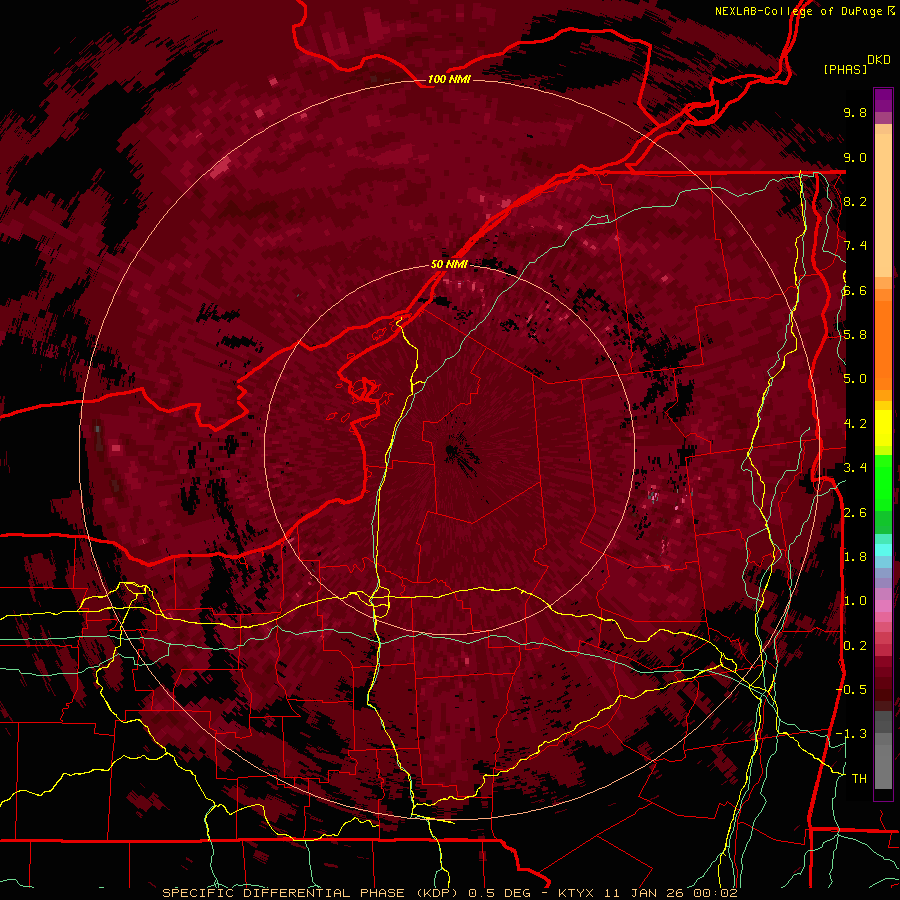
Task: Click the TH threshold label on scale
Action: click(859, 778)
